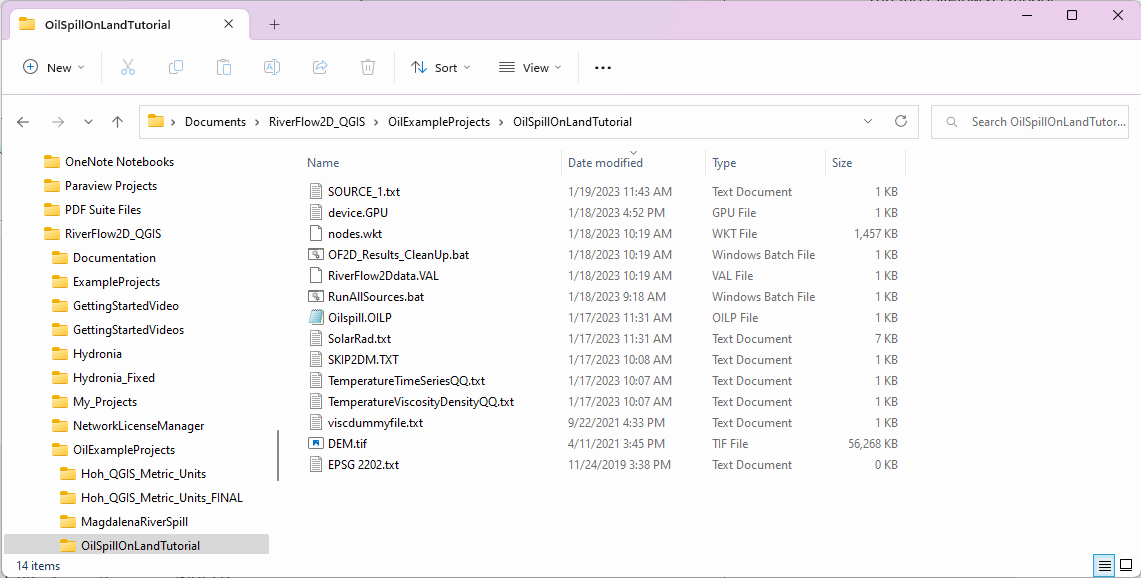This screenshot has height=578, width=1141.
Task: Open the Sort dropdown menu
Action: click(441, 68)
